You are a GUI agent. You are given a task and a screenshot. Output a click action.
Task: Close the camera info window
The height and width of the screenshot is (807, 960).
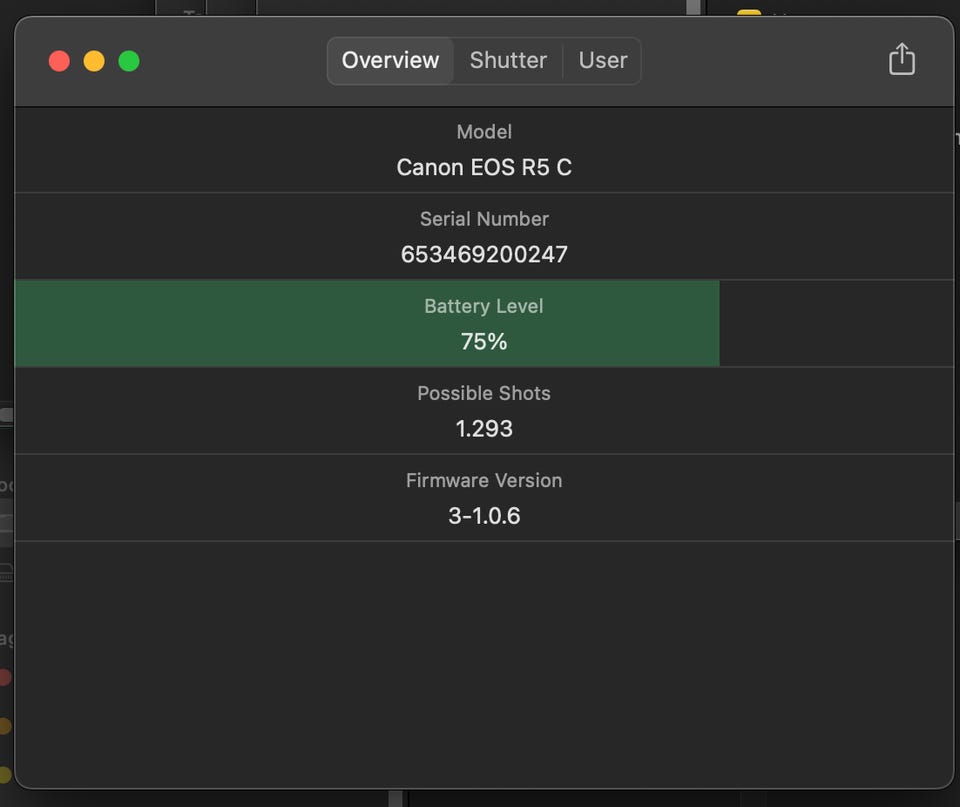point(59,61)
